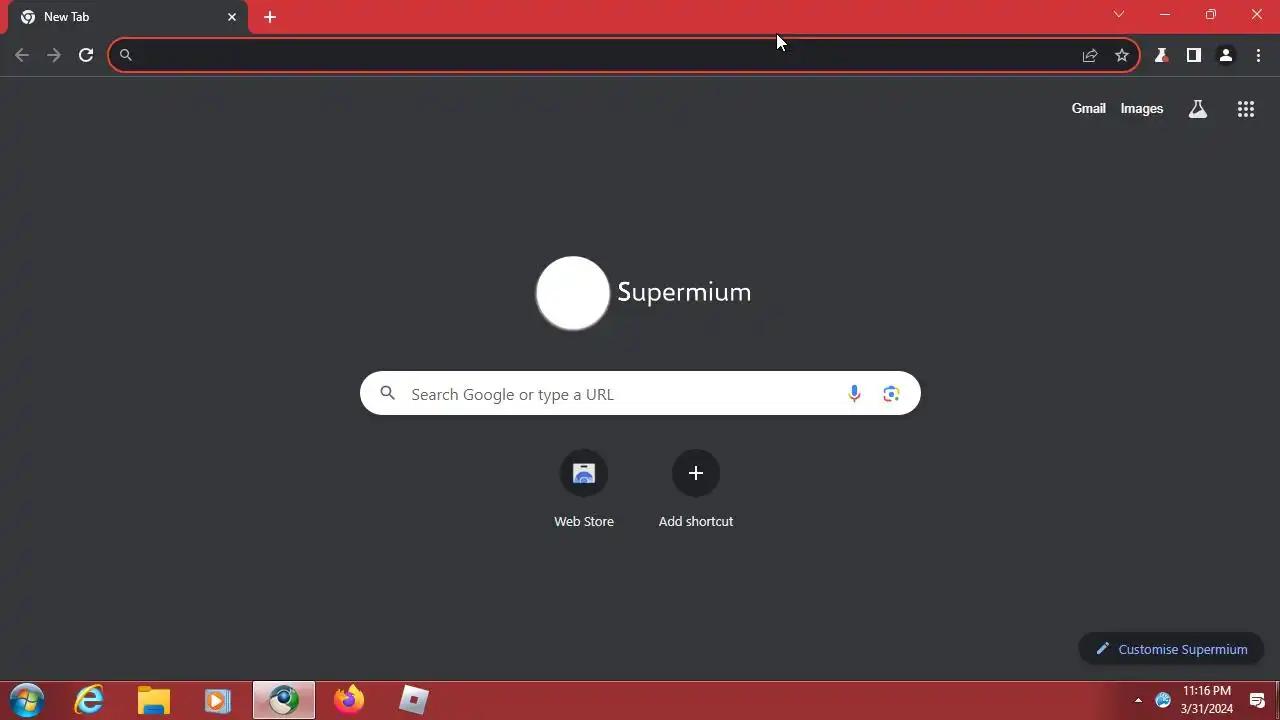This screenshot has height=720, width=1280.
Task: Open the Windows Start button
Action: click(x=27, y=700)
